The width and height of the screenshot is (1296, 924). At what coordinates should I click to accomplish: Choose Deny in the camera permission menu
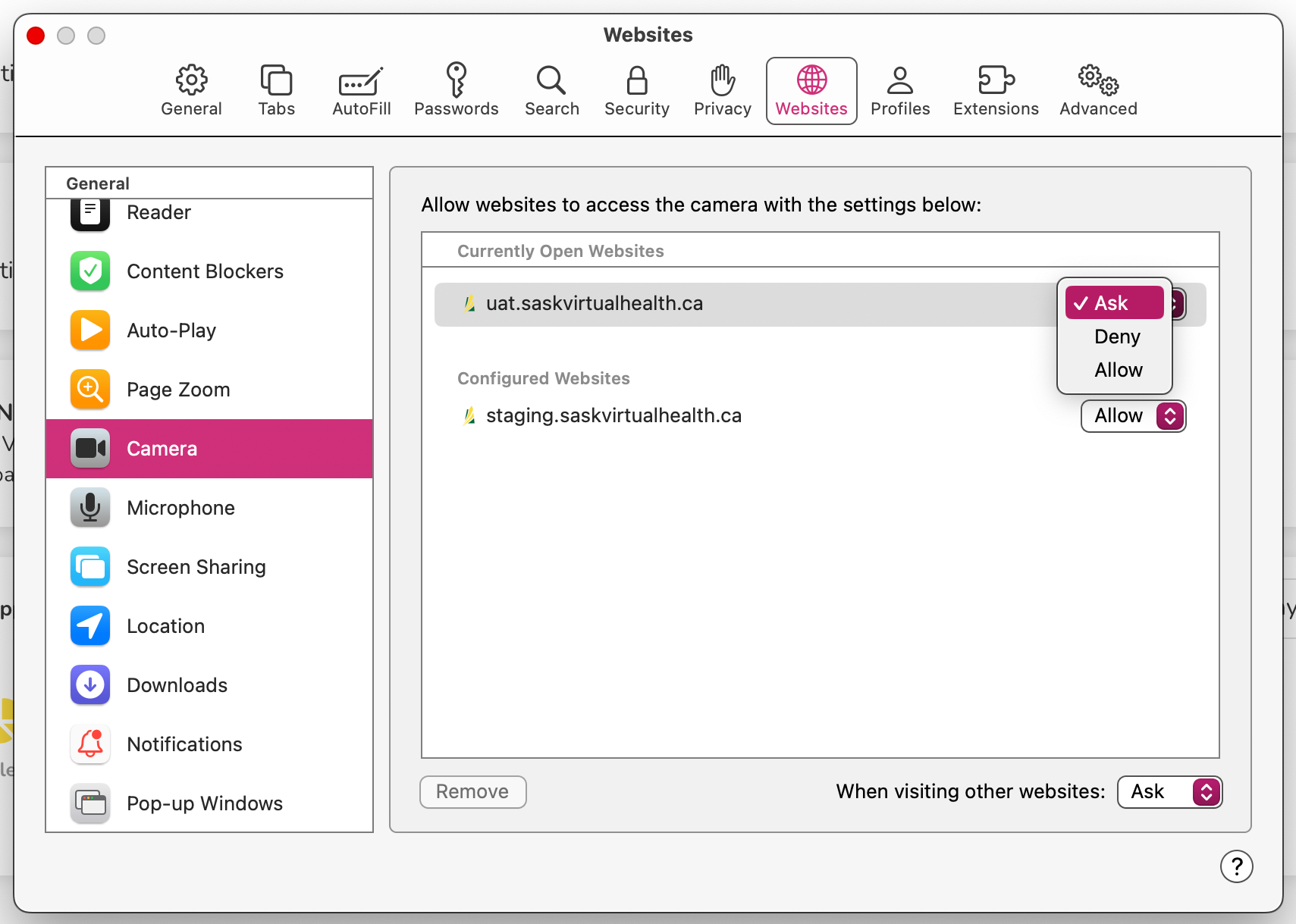[x=1114, y=337]
